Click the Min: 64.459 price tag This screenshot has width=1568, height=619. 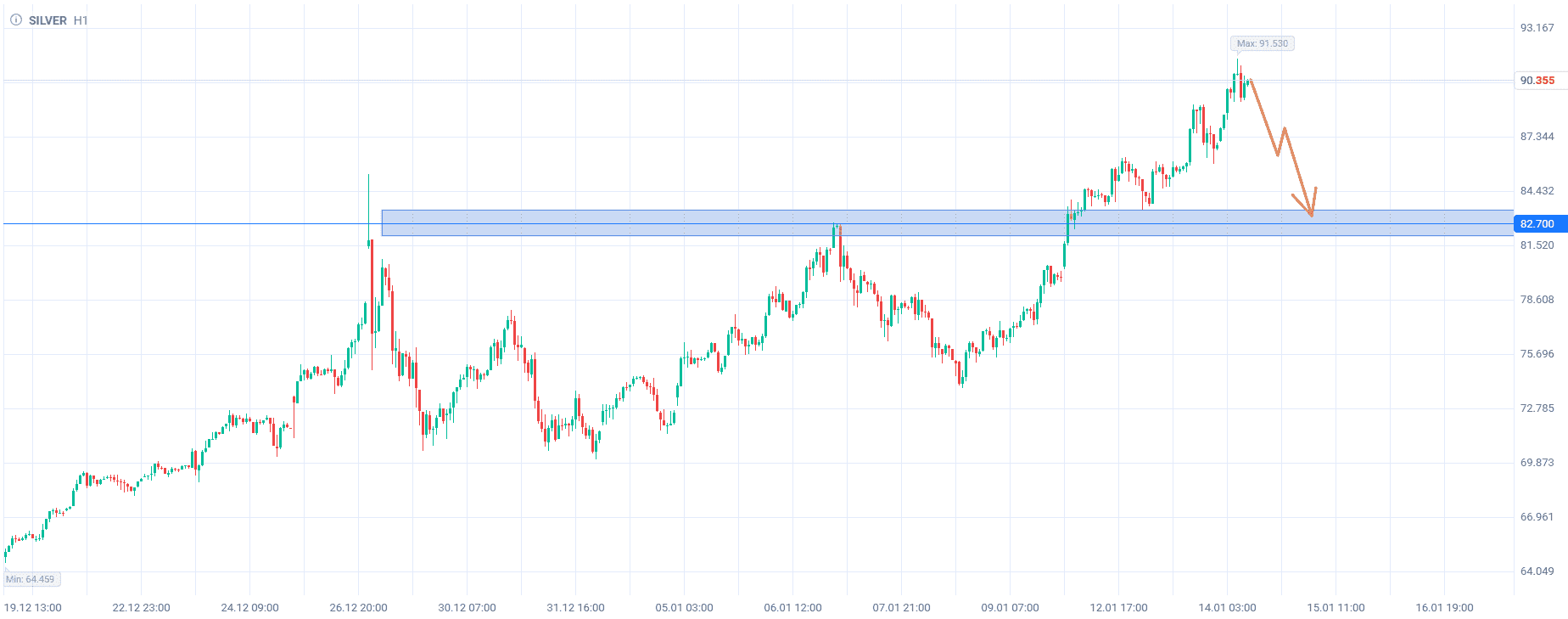(31, 579)
